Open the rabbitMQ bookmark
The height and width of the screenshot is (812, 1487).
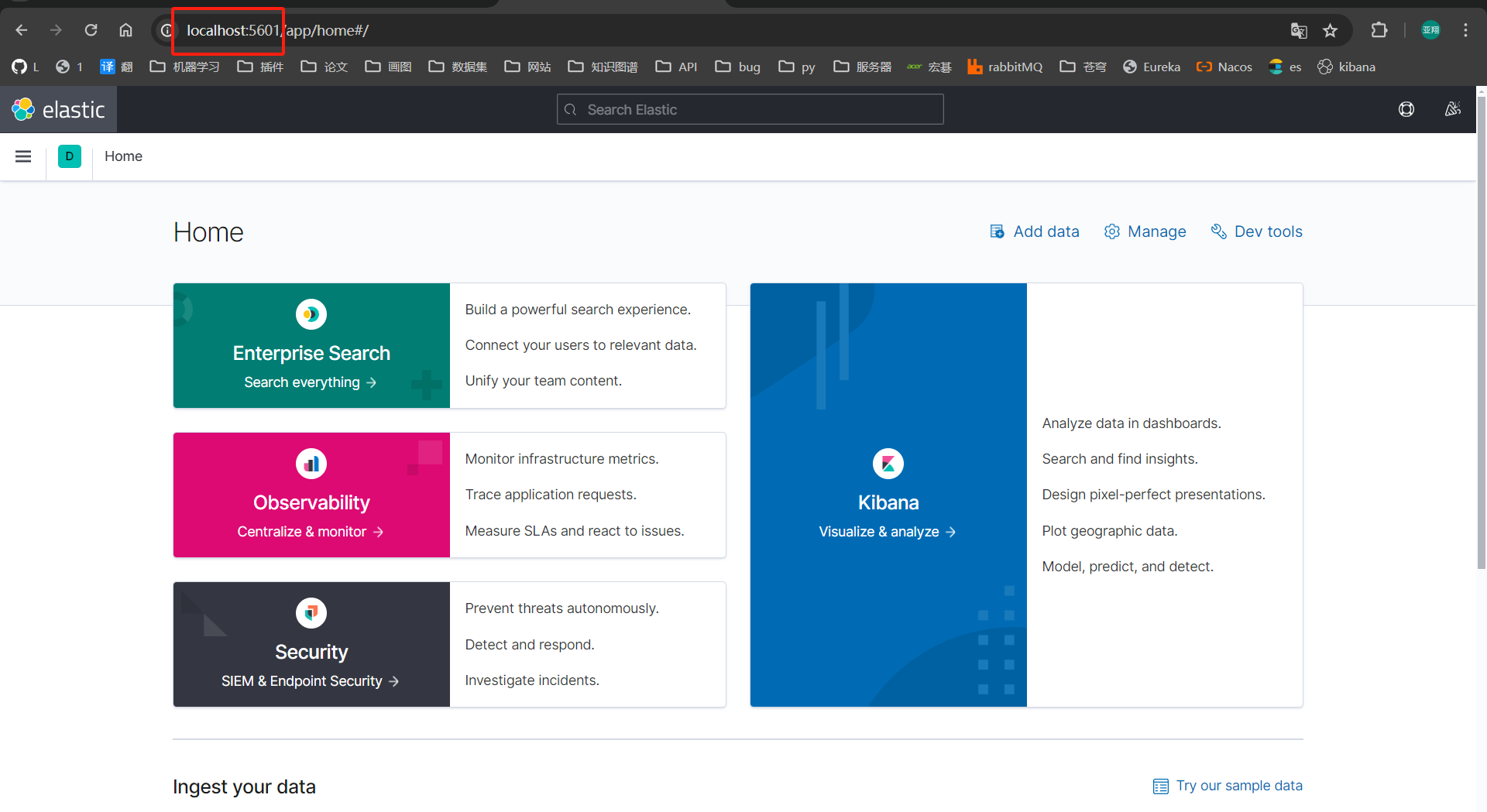(1005, 67)
